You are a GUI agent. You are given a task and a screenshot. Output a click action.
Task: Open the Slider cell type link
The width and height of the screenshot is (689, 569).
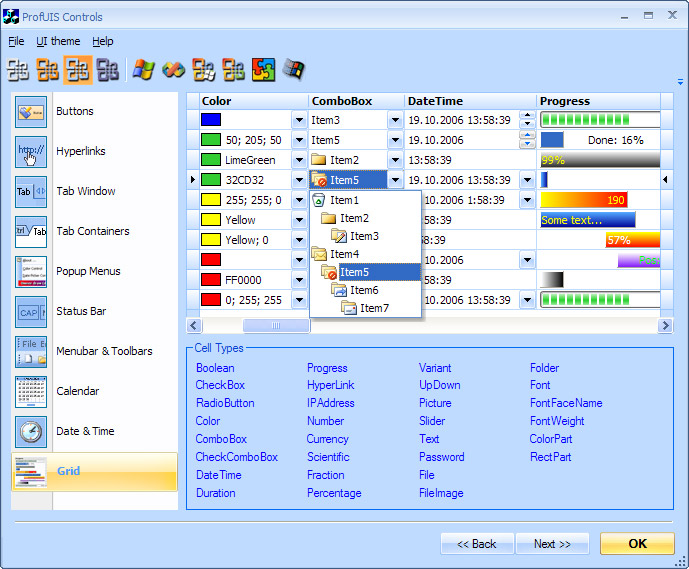432,421
